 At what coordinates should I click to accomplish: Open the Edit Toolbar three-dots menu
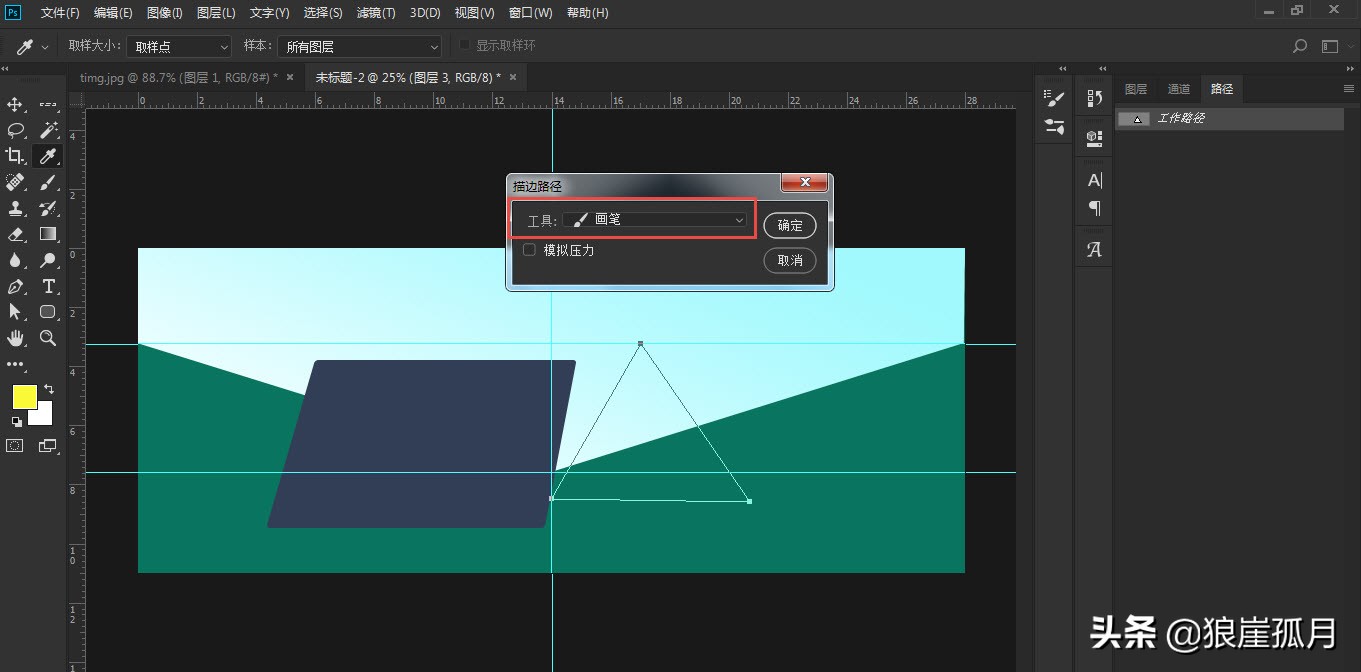coord(15,365)
